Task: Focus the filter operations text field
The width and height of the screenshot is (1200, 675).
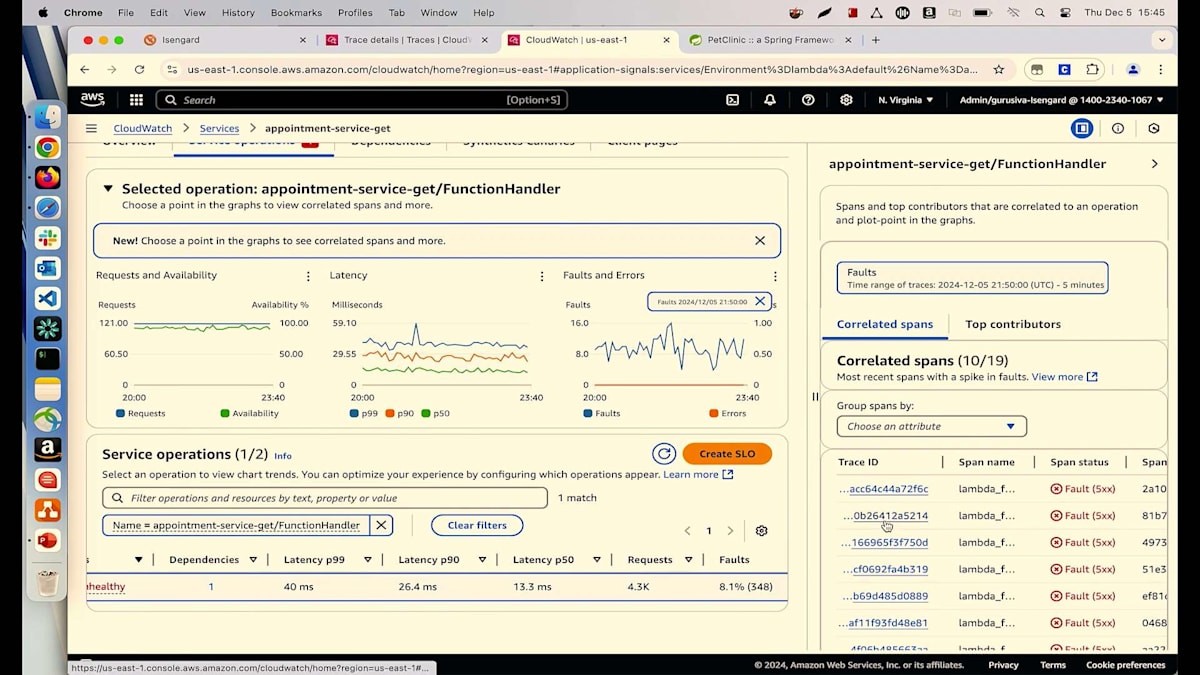Action: tap(325, 498)
